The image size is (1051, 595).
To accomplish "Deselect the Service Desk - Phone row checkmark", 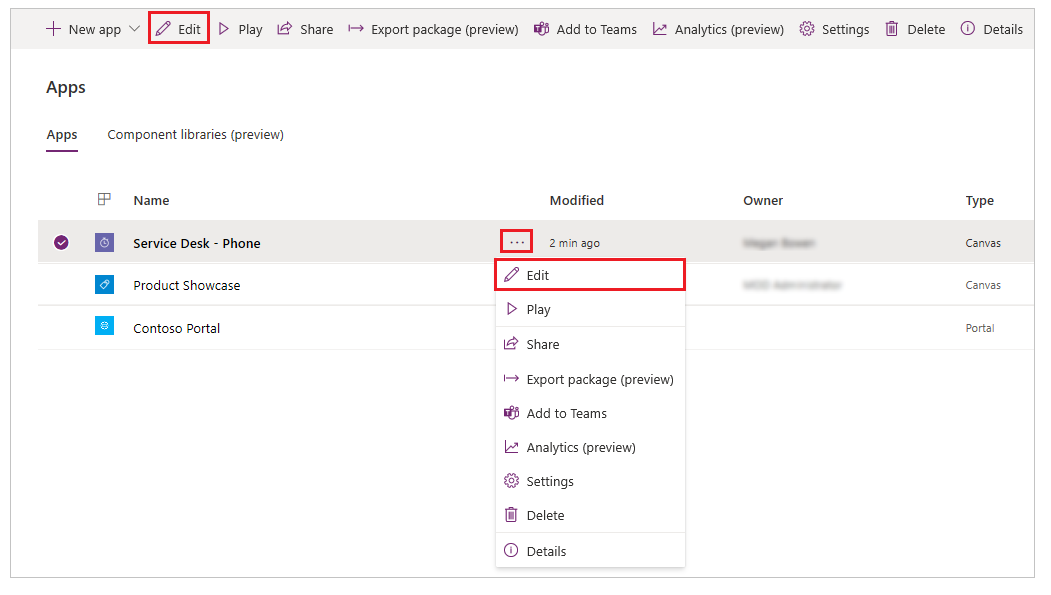I will point(61,243).
